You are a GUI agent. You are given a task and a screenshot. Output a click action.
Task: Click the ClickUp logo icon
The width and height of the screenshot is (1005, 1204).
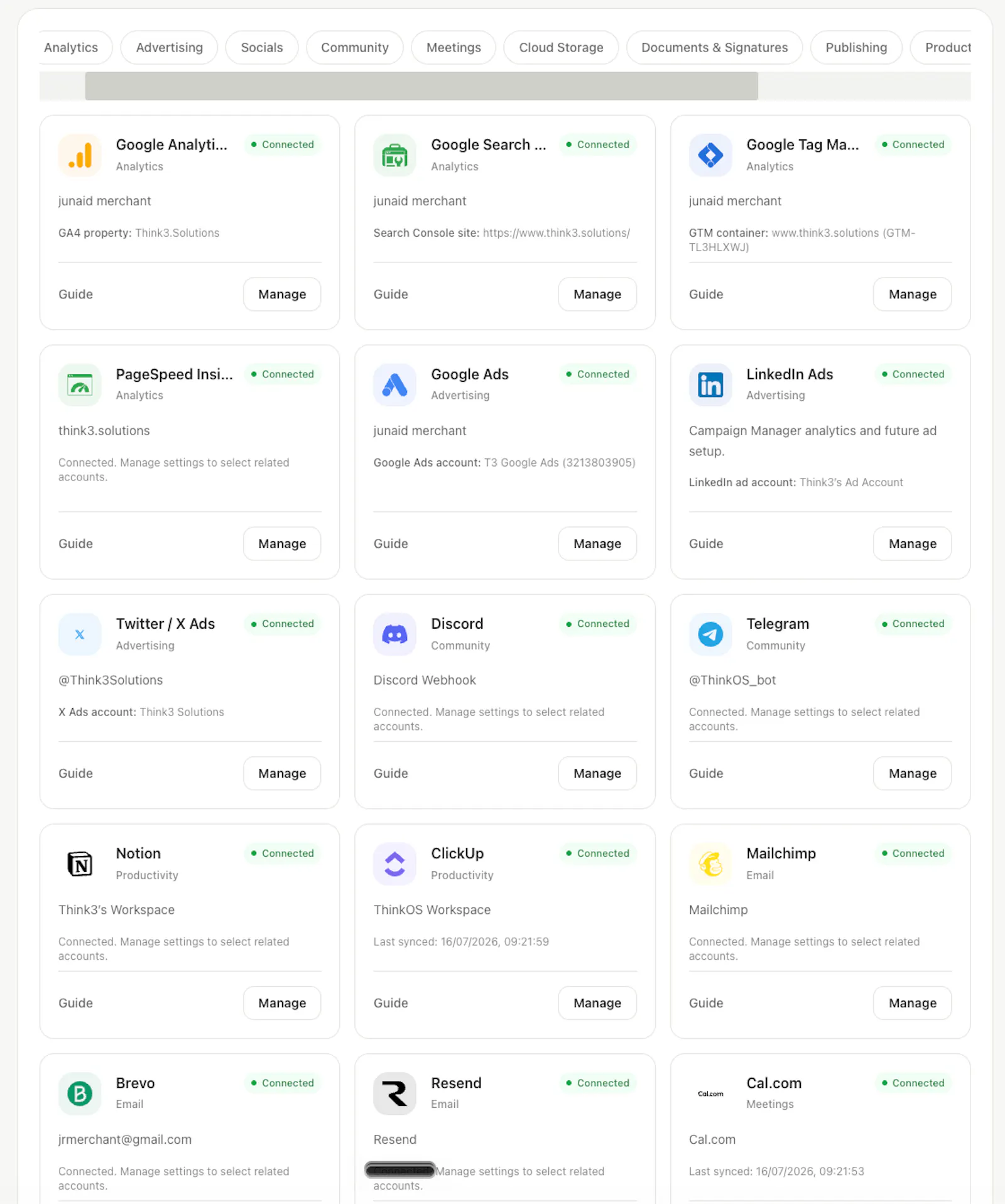[x=394, y=864]
